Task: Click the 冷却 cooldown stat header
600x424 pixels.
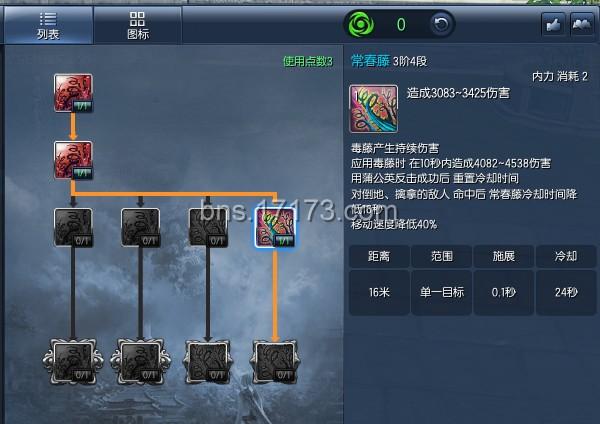Action: coord(566,256)
